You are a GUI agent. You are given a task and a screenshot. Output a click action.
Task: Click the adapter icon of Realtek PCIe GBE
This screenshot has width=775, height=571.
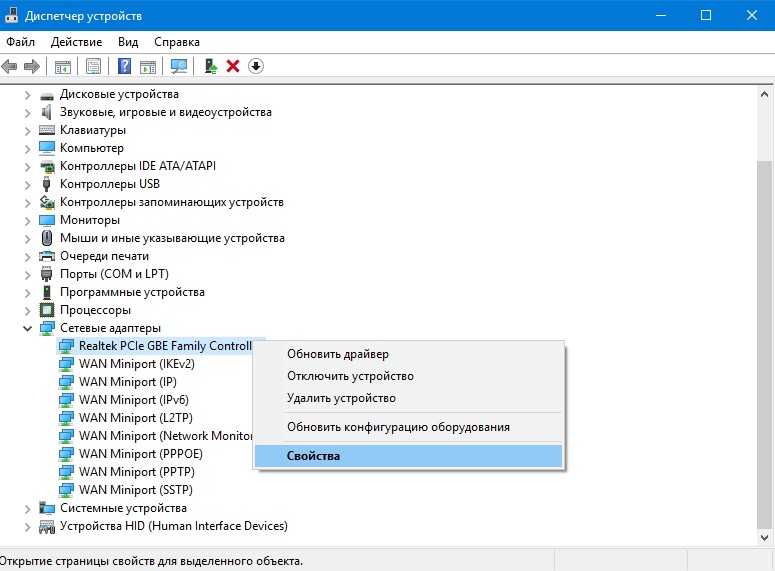coord(66,346)
